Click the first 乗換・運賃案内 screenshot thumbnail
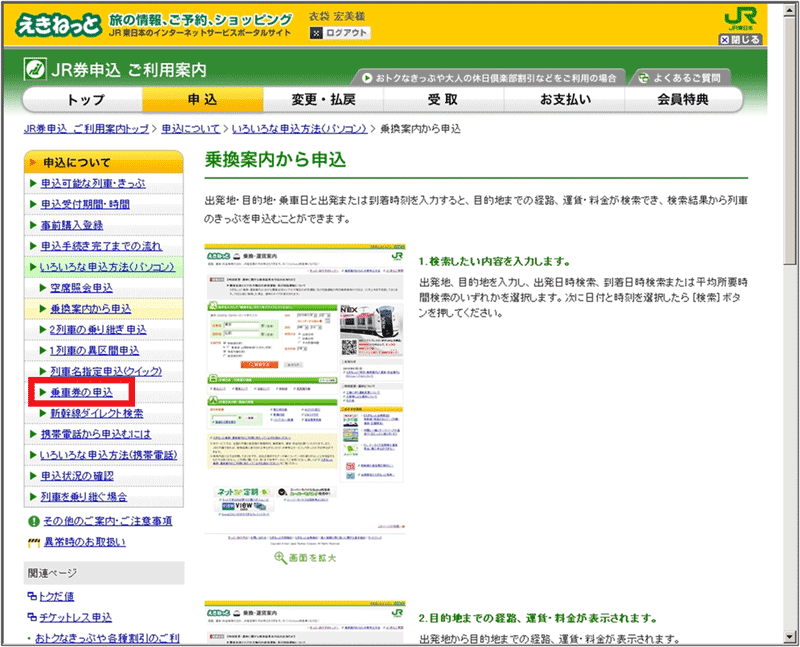 [x=305, y=390]
